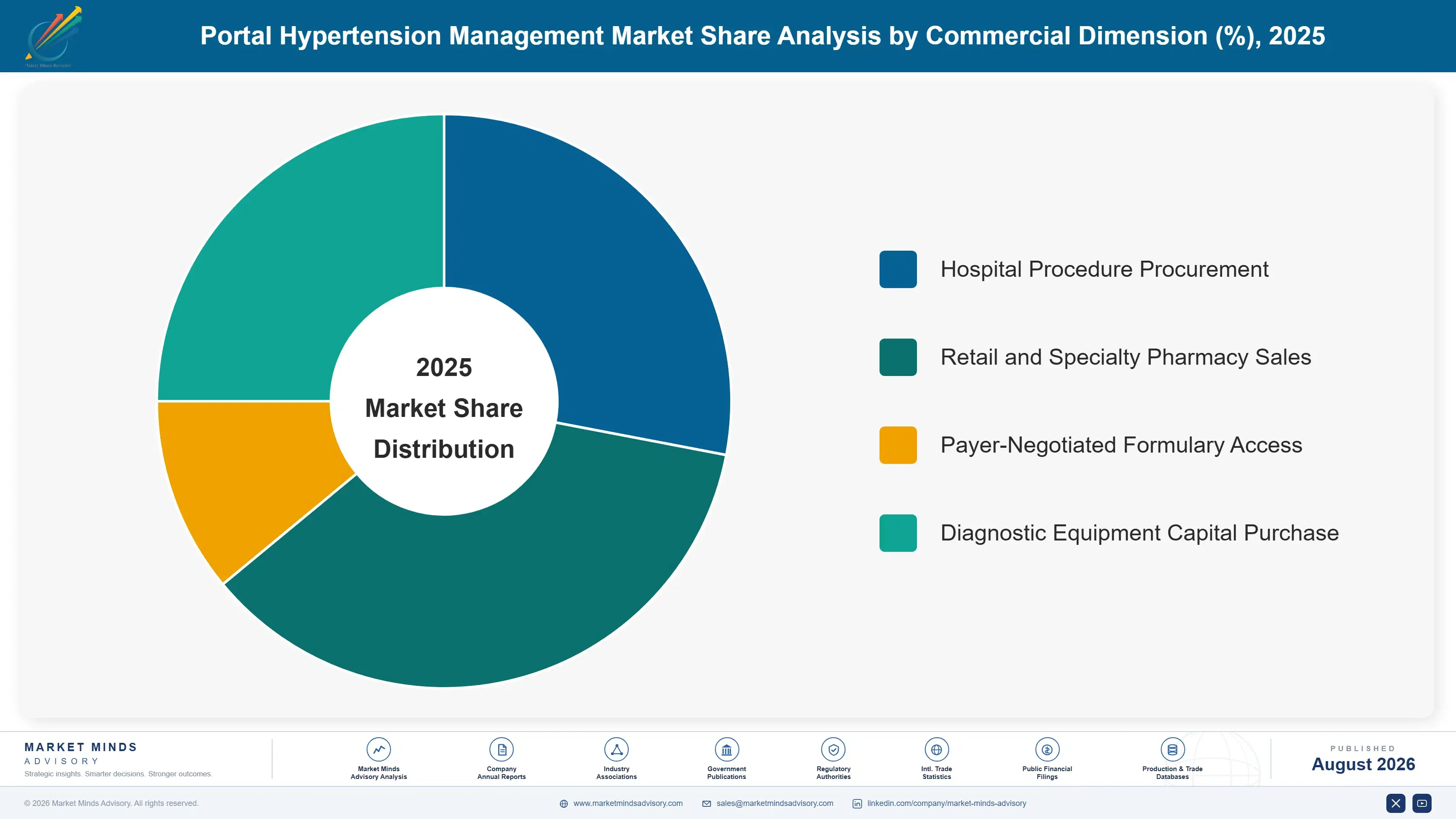
Task: Click the Public Financial Filings icon
Action: (x=1047, y=749)
